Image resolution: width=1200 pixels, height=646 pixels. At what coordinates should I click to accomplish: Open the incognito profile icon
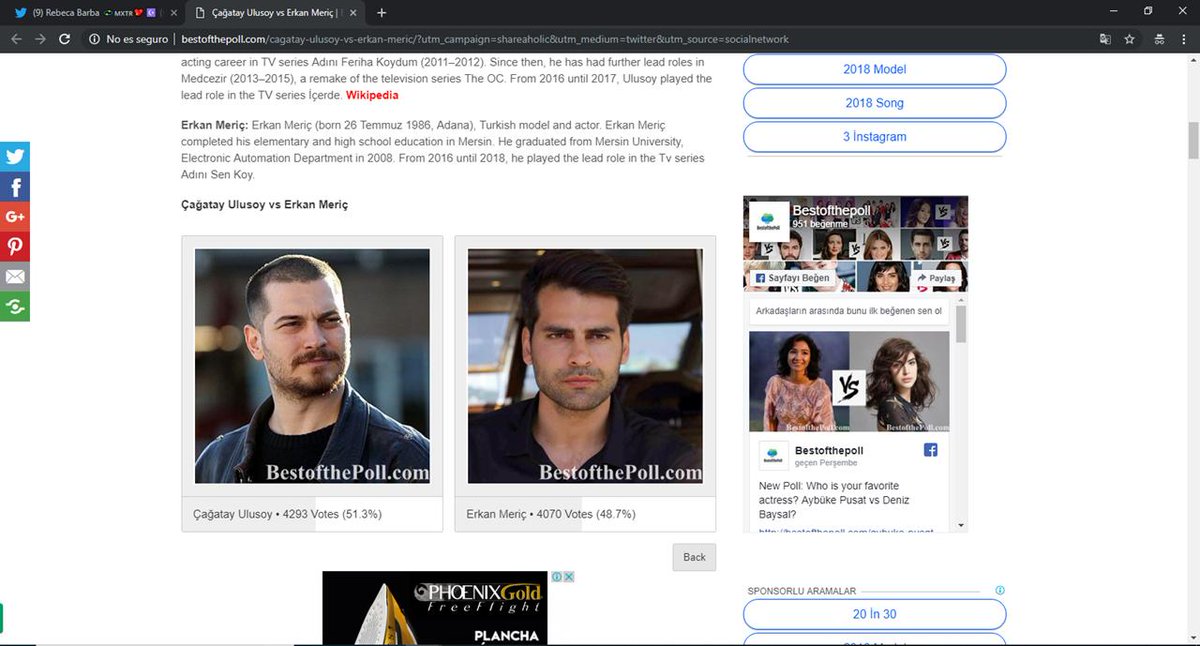pos(1158,39)
